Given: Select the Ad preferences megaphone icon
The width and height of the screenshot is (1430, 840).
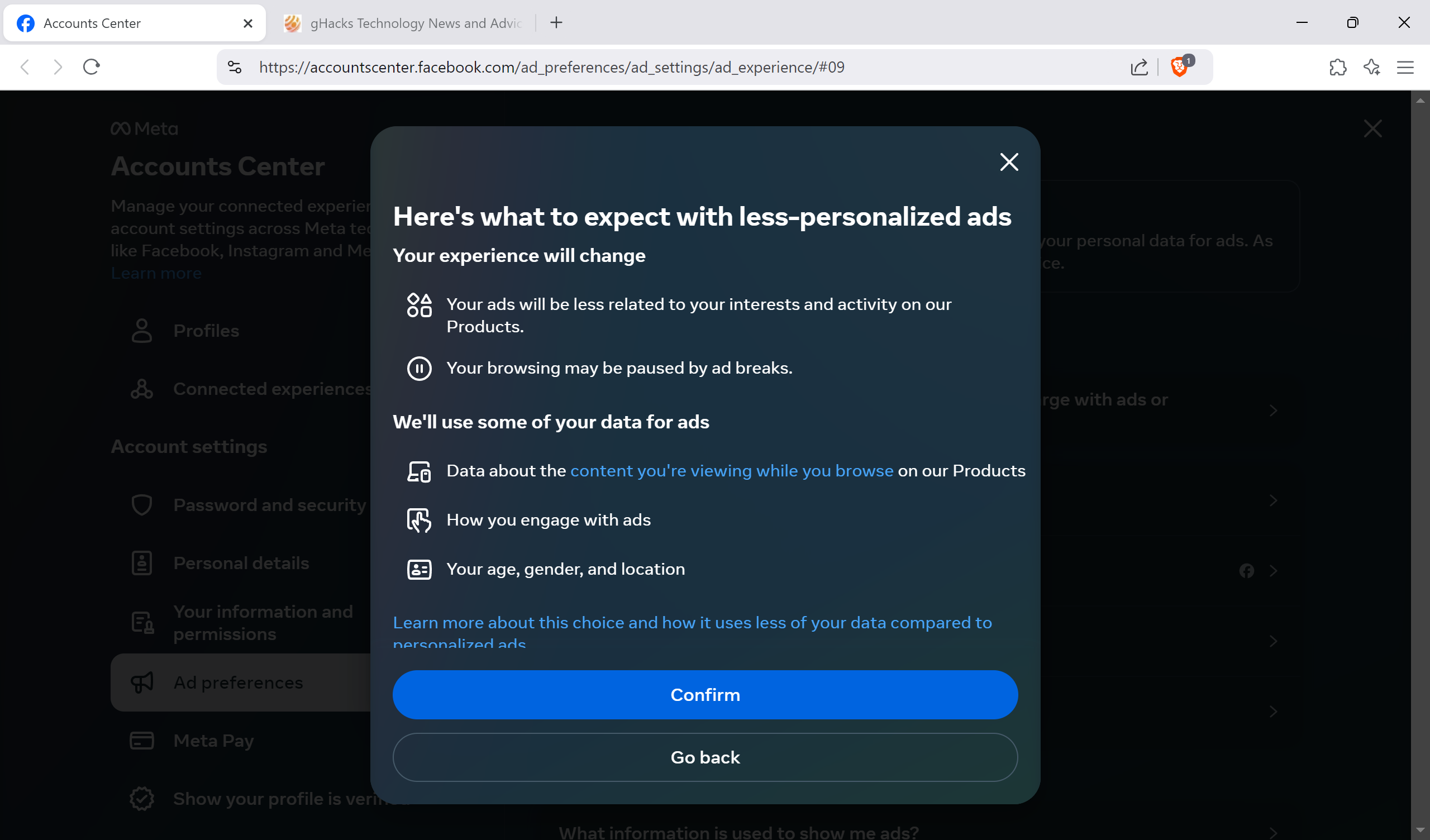Looking at the screenshot, I should coord(142,682).
